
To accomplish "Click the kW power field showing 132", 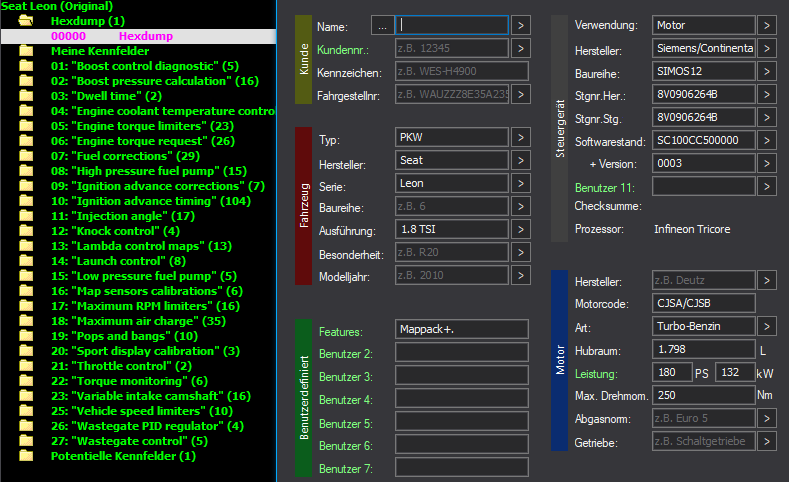I will (x=735, y=372).
